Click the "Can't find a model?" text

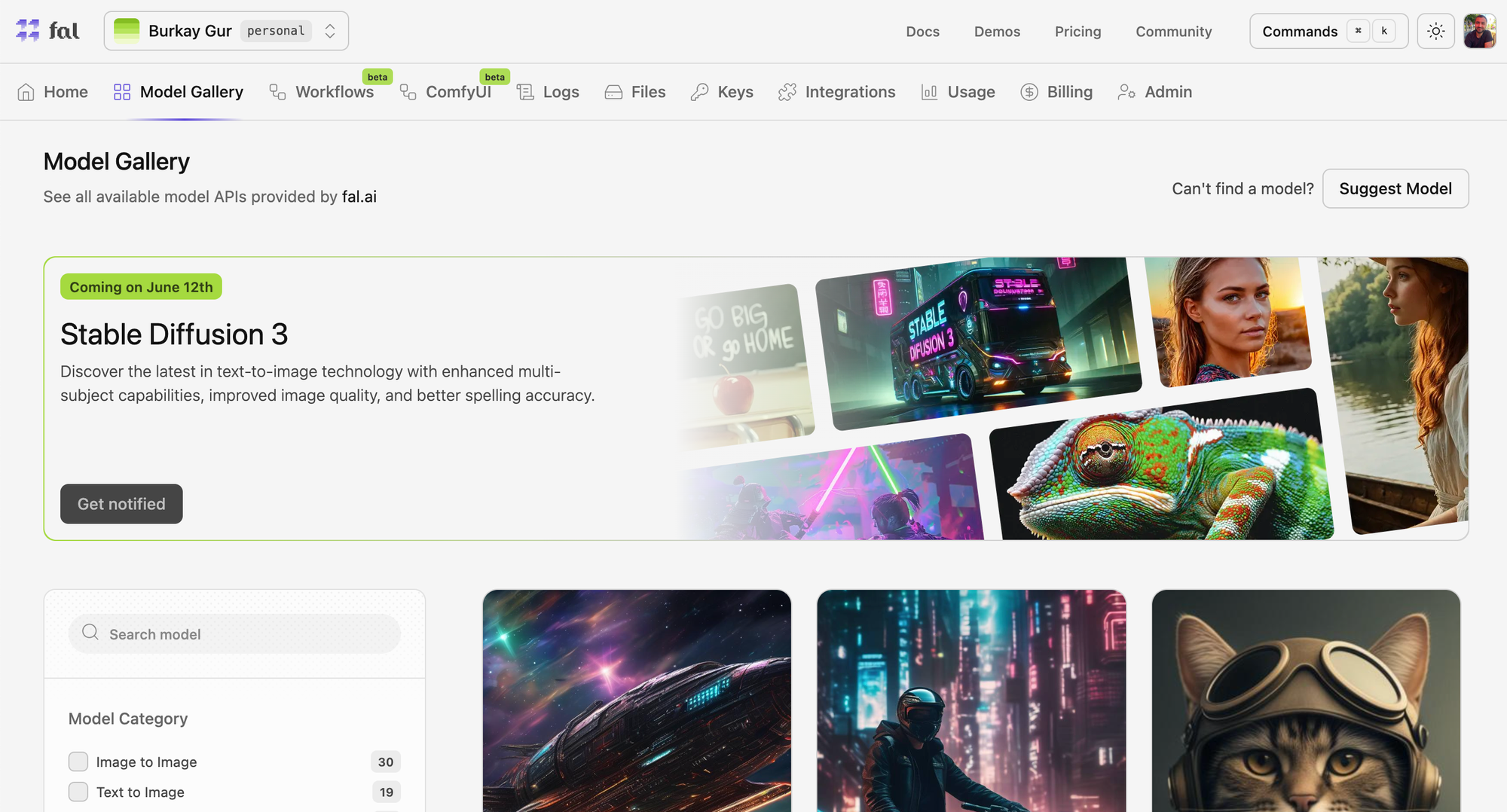click(1243, 188)
